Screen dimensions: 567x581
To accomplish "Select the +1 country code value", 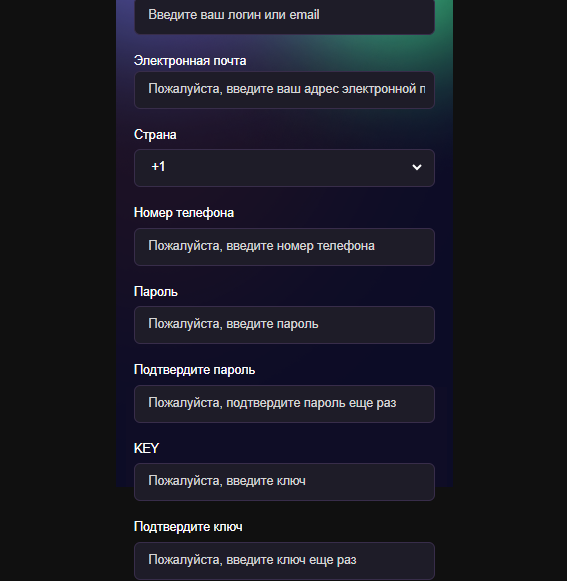I will click(x=158, y=167).
